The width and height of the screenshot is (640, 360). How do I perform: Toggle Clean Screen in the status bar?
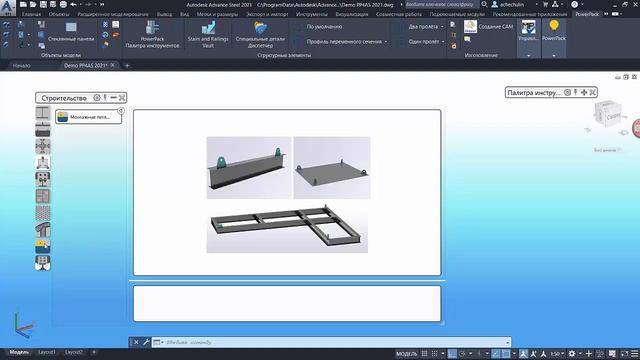[x=624, y=353]
